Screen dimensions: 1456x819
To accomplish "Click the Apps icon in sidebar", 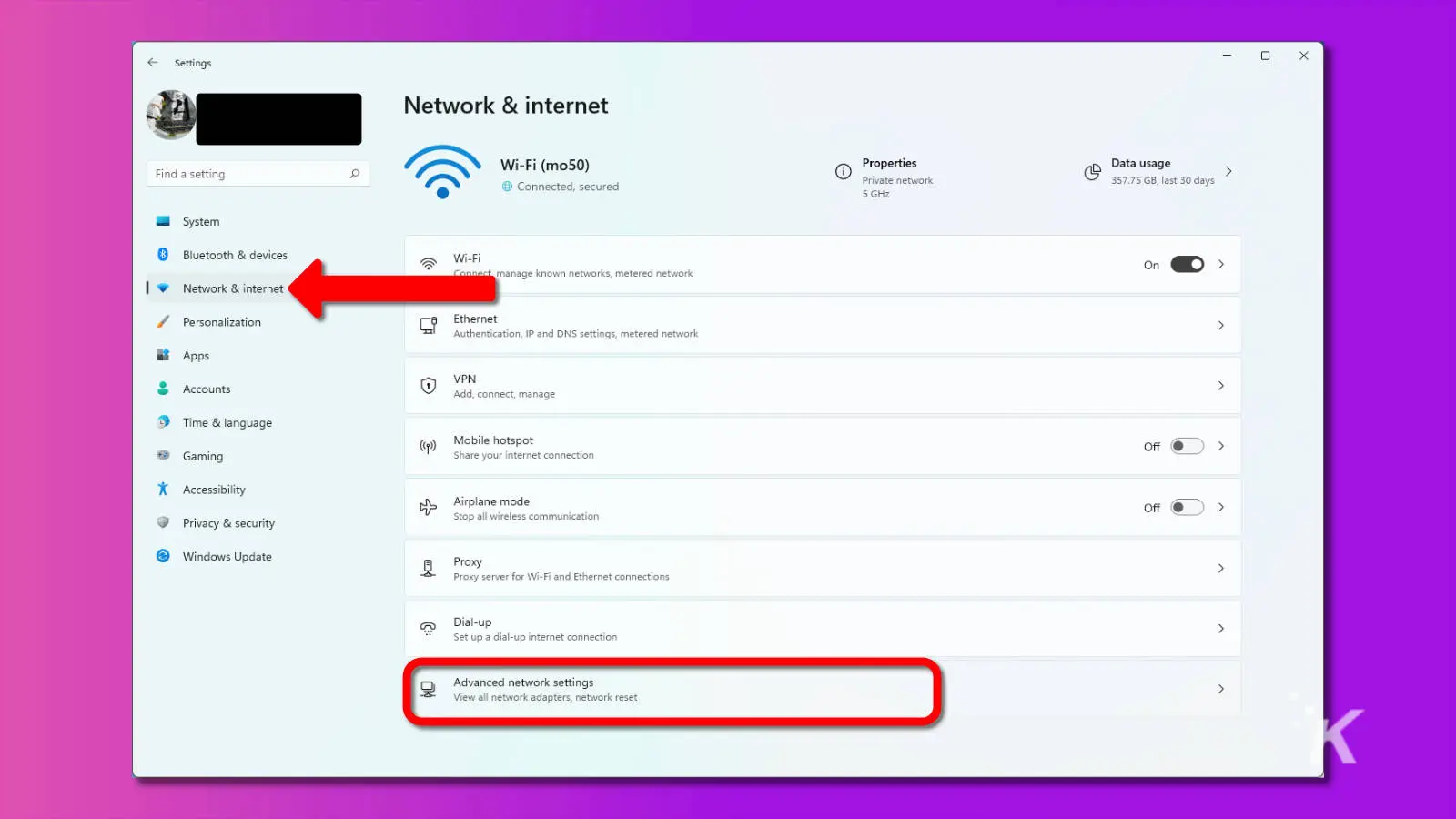I will (x=163, y=355).
